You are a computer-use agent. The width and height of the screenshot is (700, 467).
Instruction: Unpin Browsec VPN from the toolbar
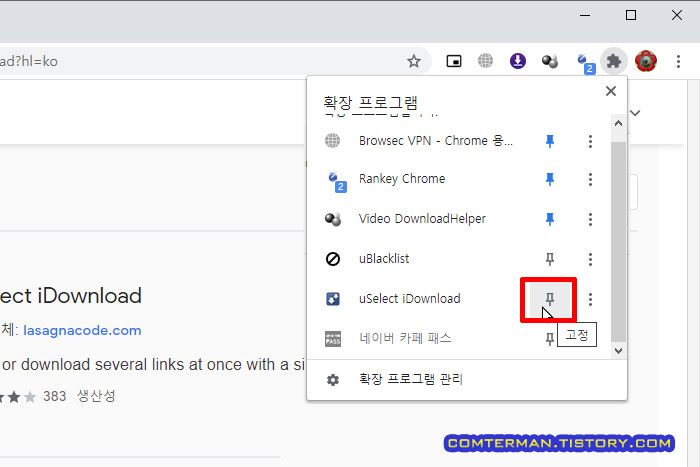pos(550,141)
